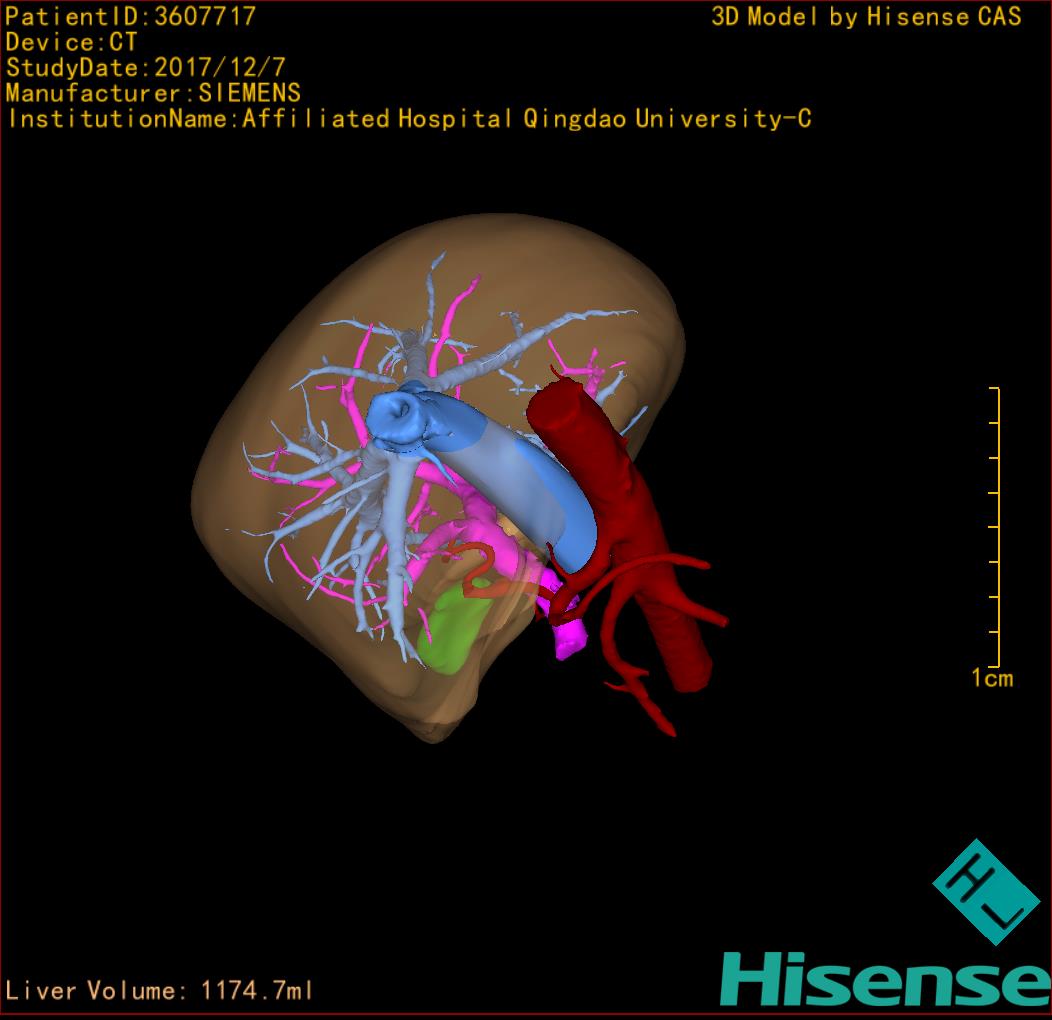
Task: Click the PatientID:3607717 text
Action: 130,16
